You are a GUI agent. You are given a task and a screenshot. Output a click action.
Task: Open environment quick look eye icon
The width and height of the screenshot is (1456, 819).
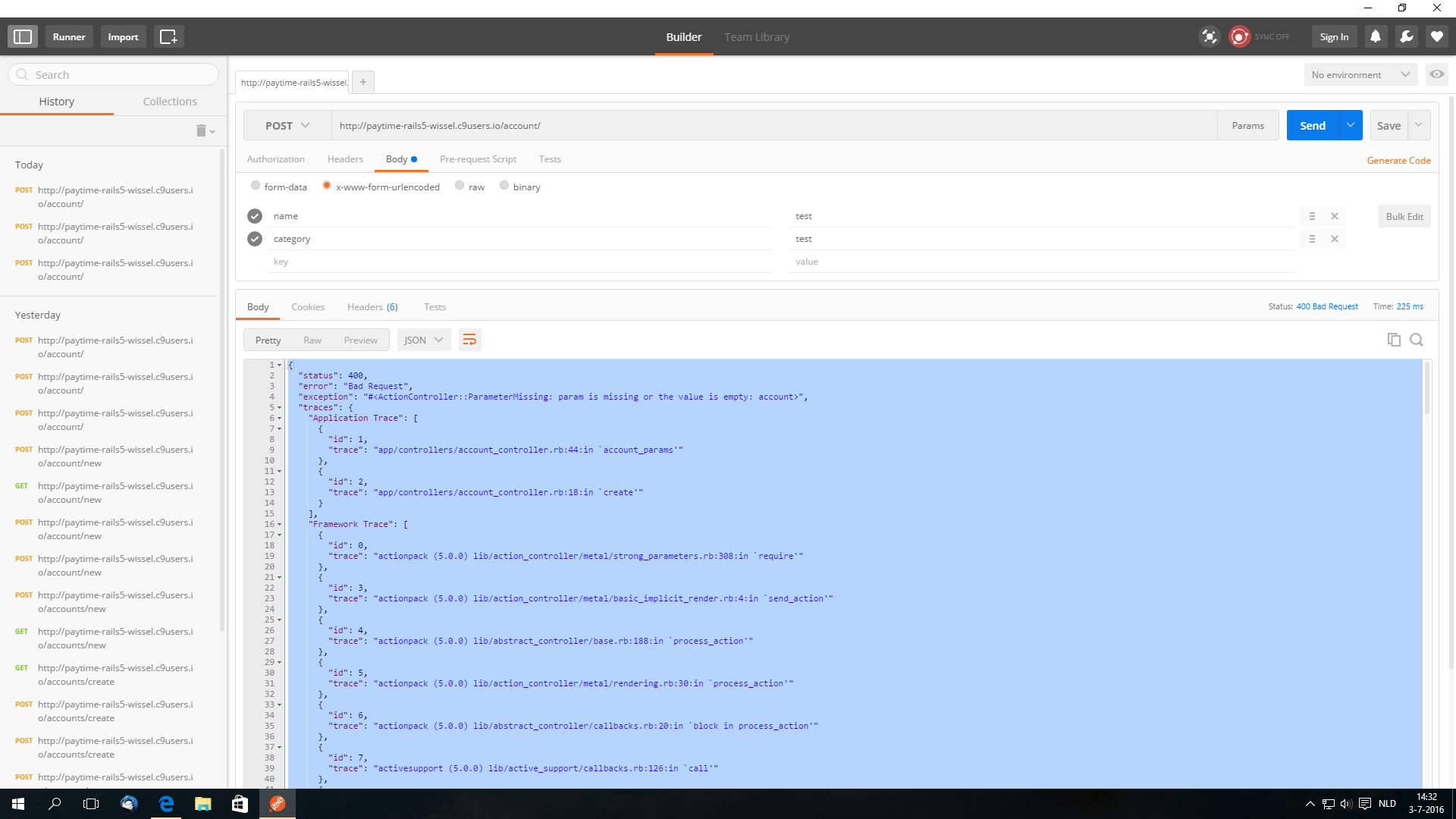(1436, 74)
